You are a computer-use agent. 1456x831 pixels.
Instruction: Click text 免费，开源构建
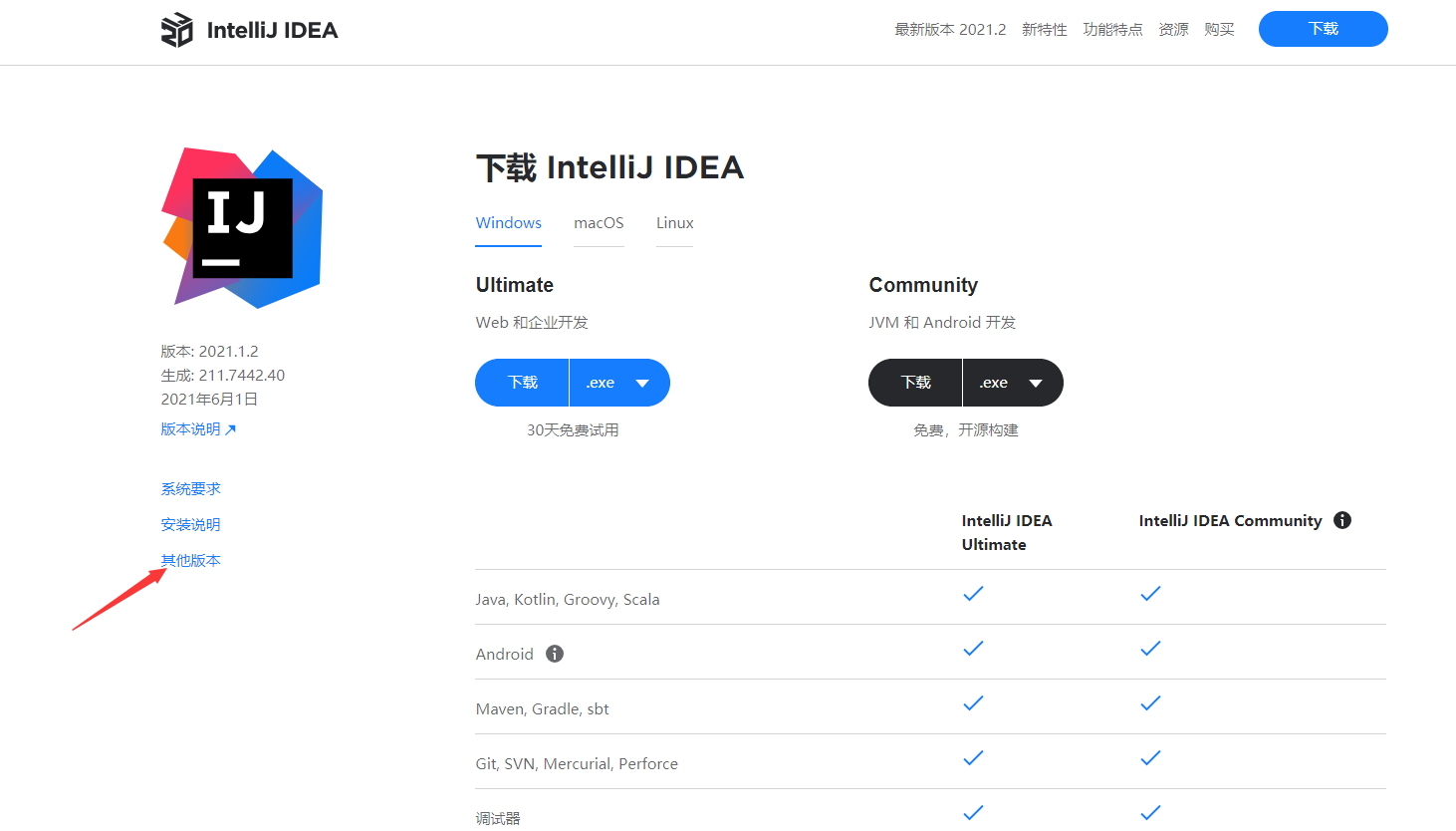point(966,430)
